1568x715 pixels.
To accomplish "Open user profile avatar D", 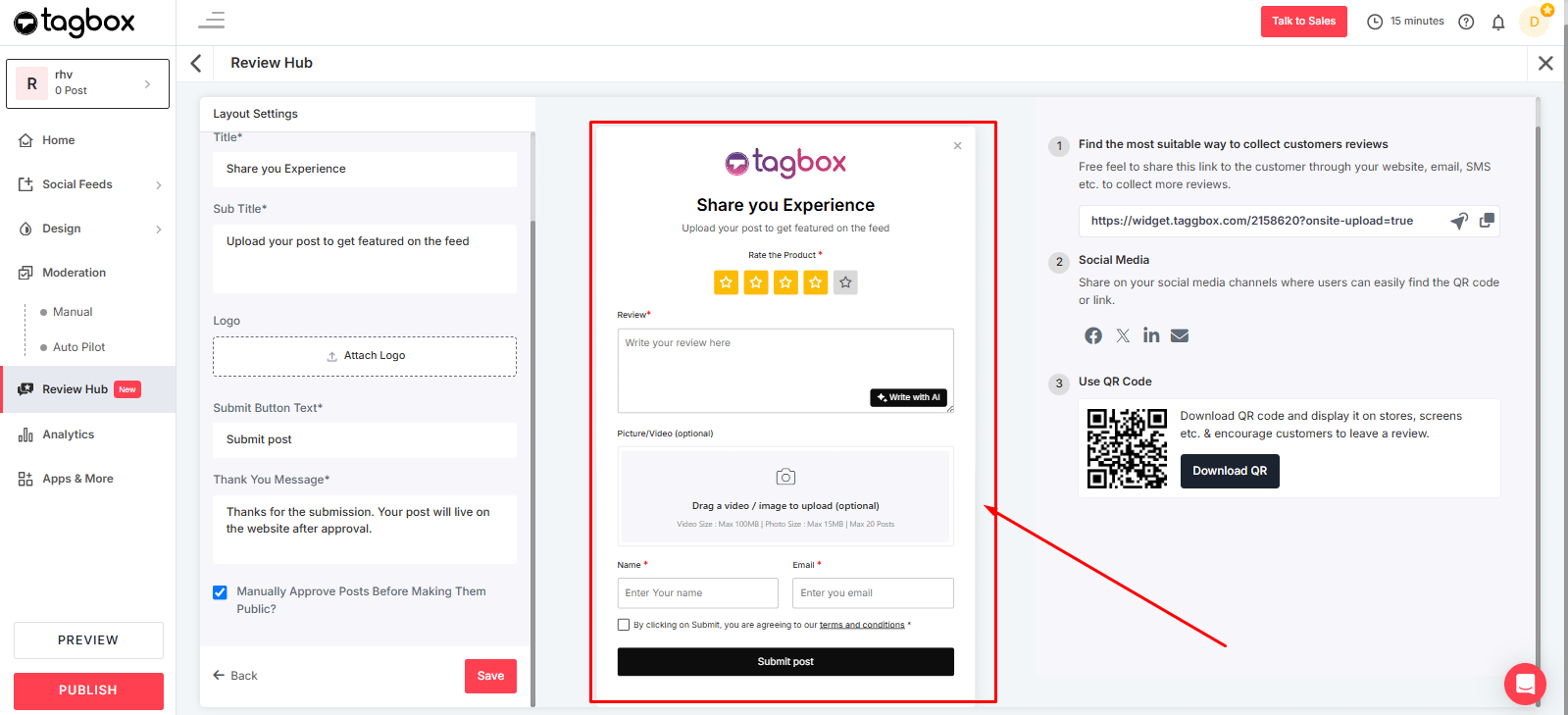I will (x=1535, y=22).
